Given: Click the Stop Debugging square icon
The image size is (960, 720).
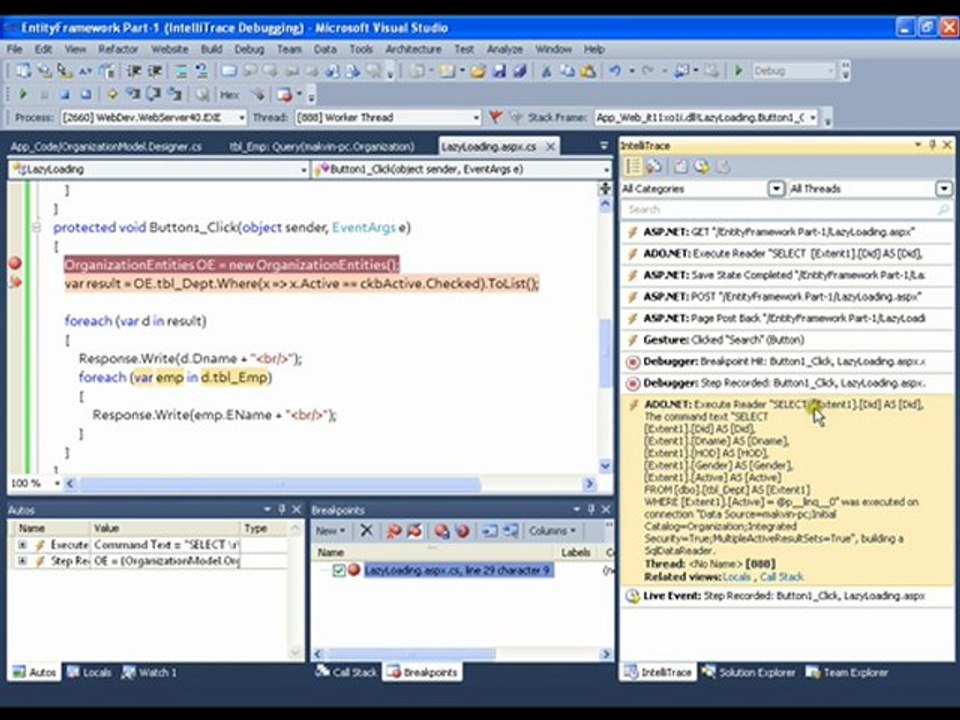Looking at the screenshot, I should click(64, 94).
